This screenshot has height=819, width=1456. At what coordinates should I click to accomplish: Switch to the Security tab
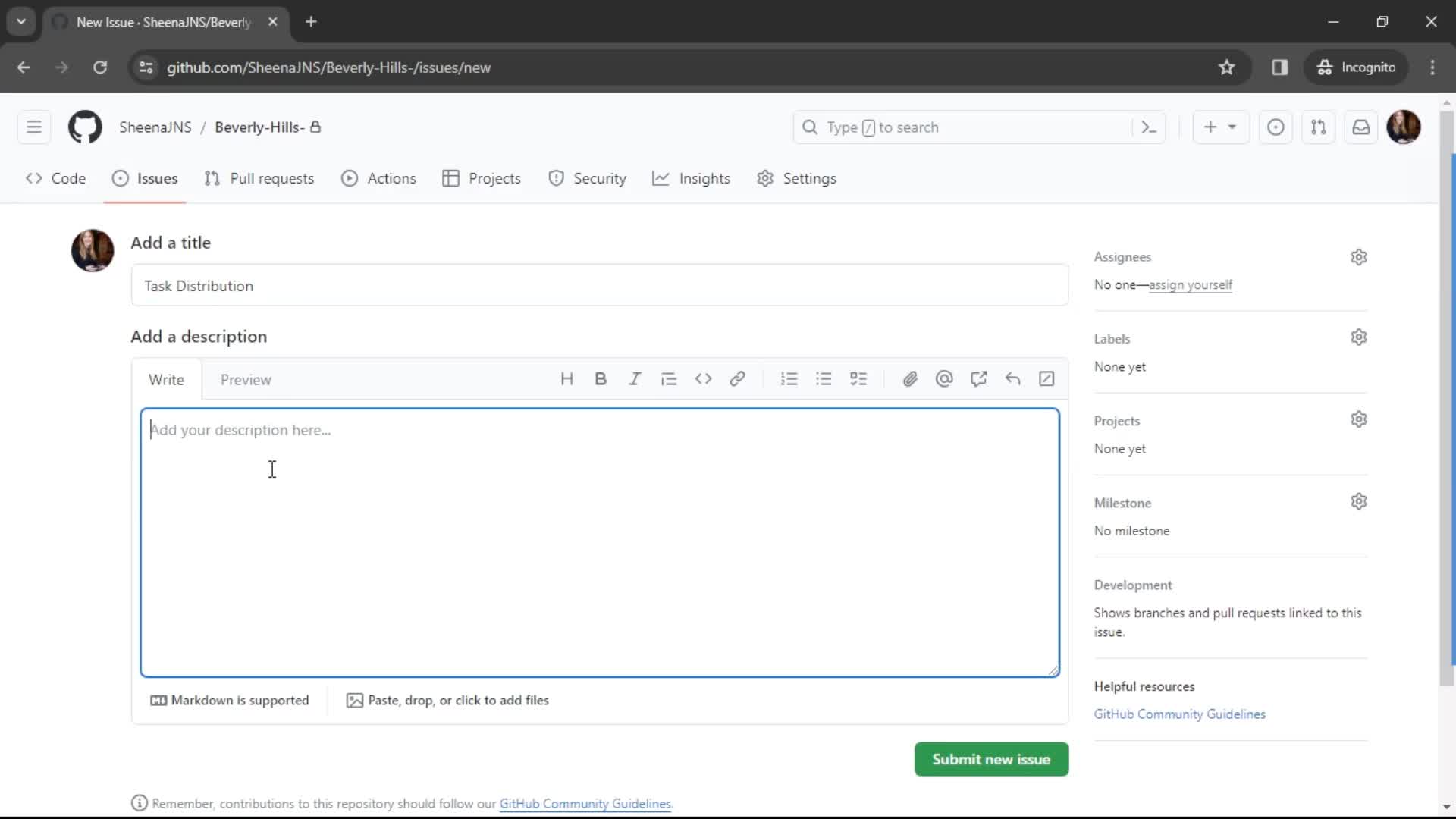pos(588,179)
